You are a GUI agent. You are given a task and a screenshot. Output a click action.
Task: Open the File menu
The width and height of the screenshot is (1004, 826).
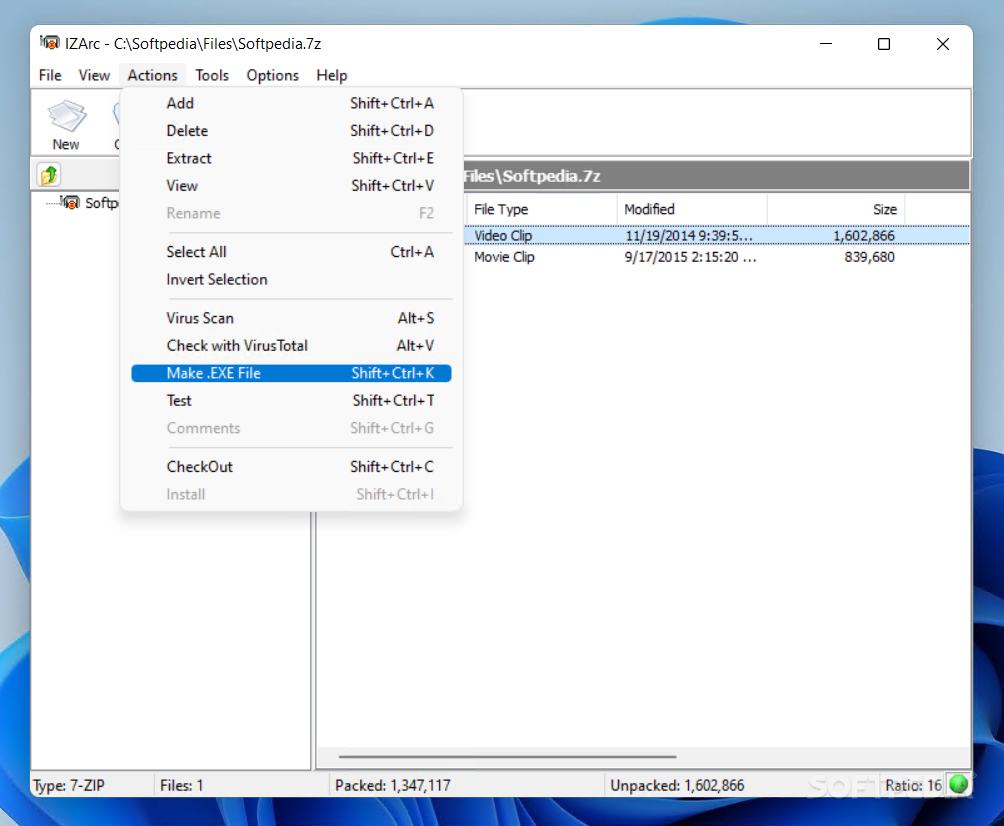(x=50, y=75)
